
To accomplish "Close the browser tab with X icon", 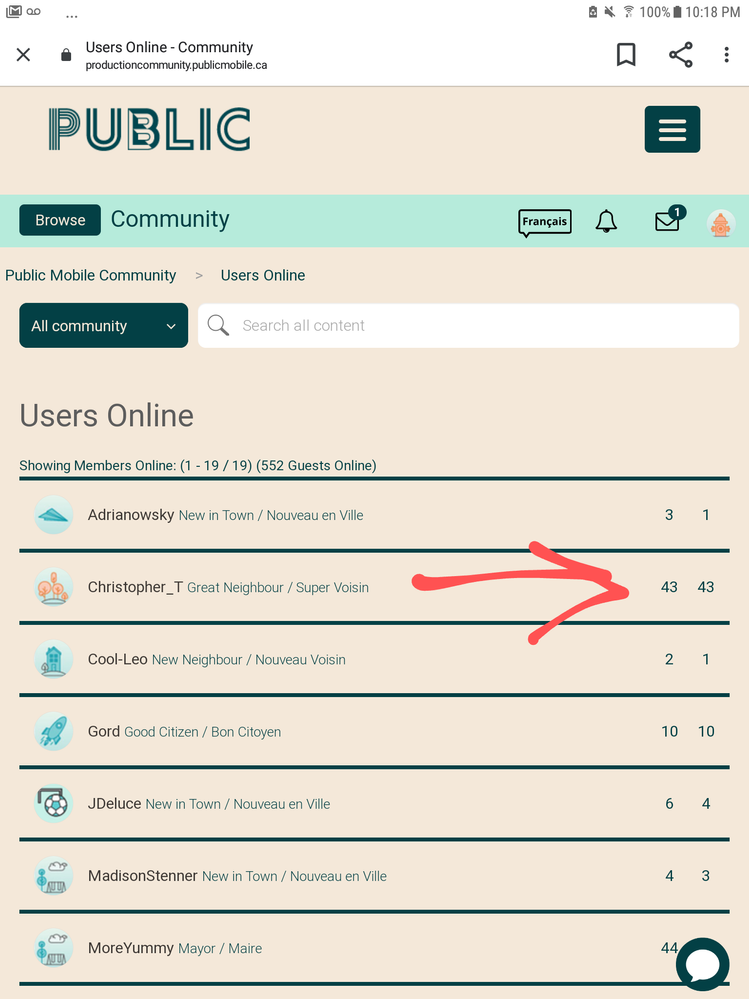I will 24,55.
